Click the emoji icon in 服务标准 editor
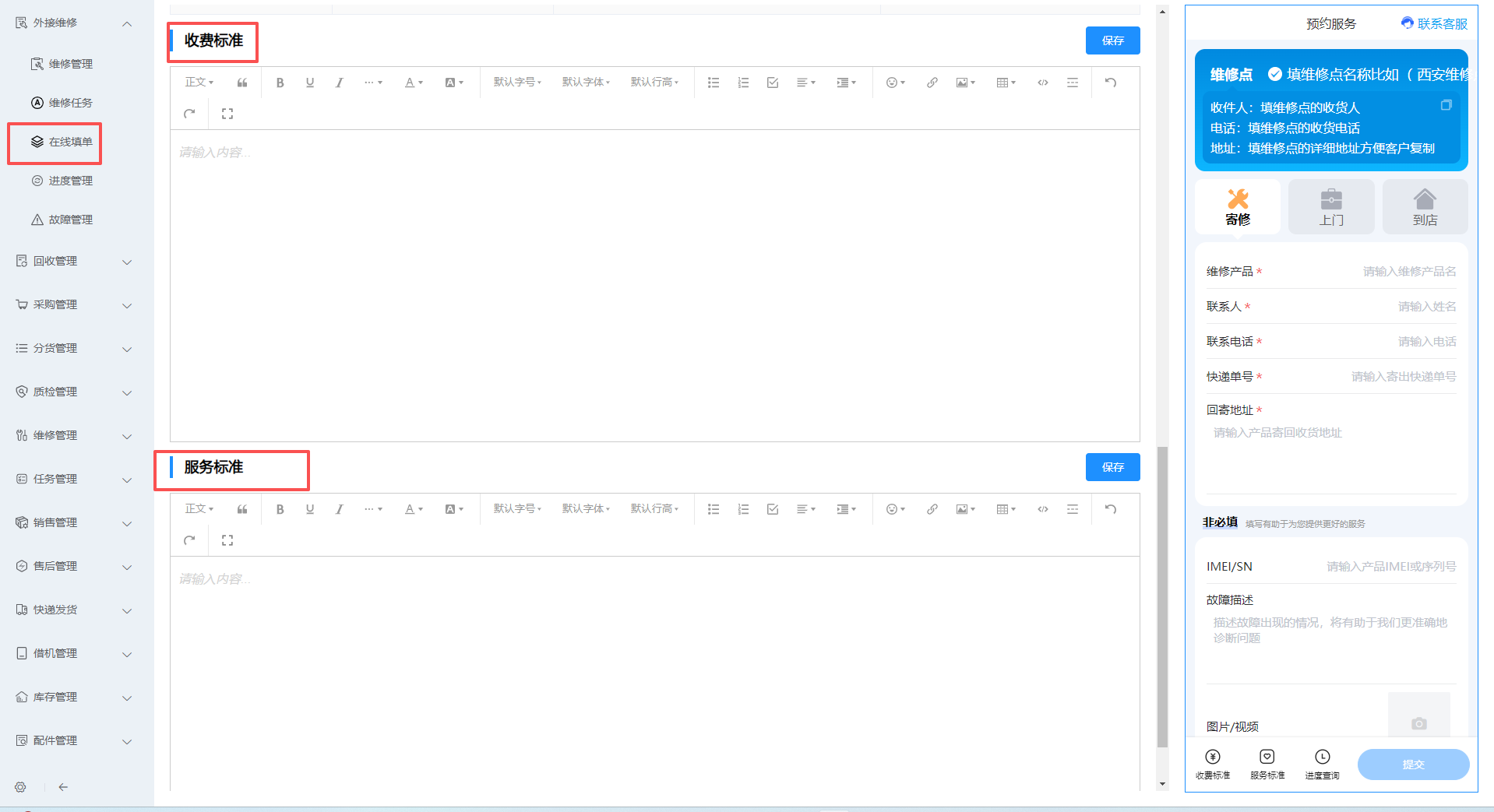Image resolution: width=1494 pixels, height=812 pixels. pyautogui.click(x=894, y=509)
